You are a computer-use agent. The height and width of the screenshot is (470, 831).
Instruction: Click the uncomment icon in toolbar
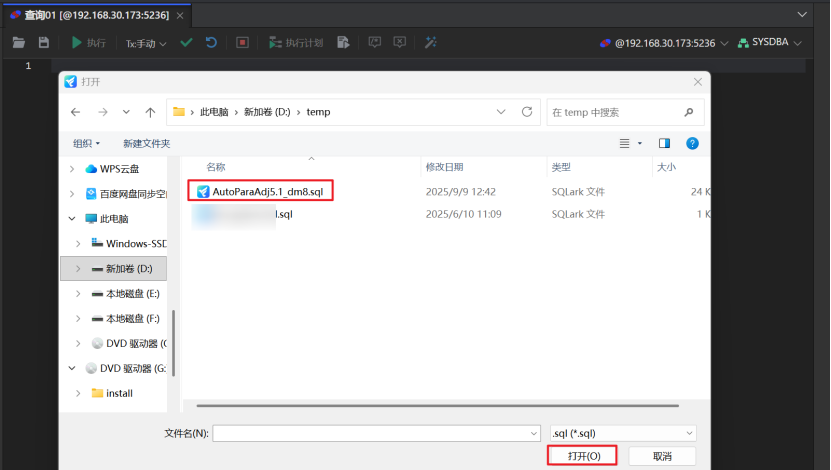400,42
